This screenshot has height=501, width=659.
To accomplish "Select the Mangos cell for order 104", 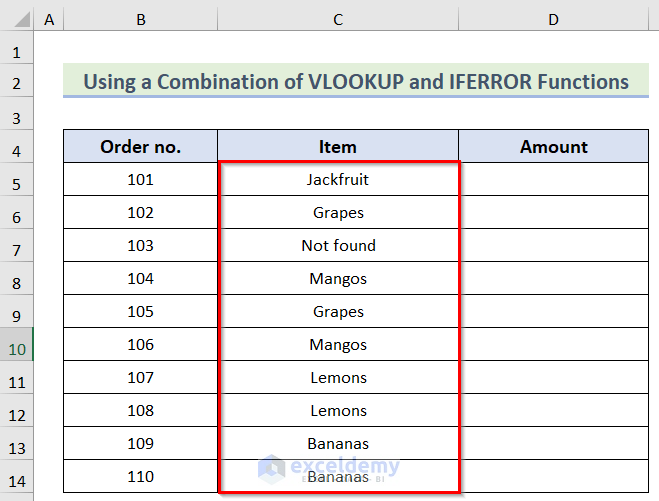I will [x=338, y=279].
